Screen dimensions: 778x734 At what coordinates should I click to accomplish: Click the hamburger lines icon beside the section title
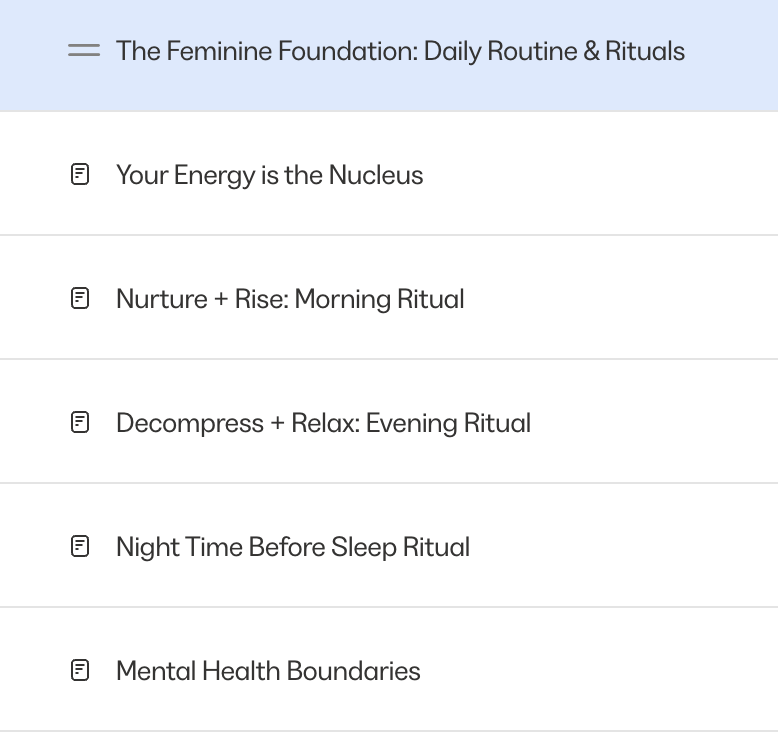point(84,51)
